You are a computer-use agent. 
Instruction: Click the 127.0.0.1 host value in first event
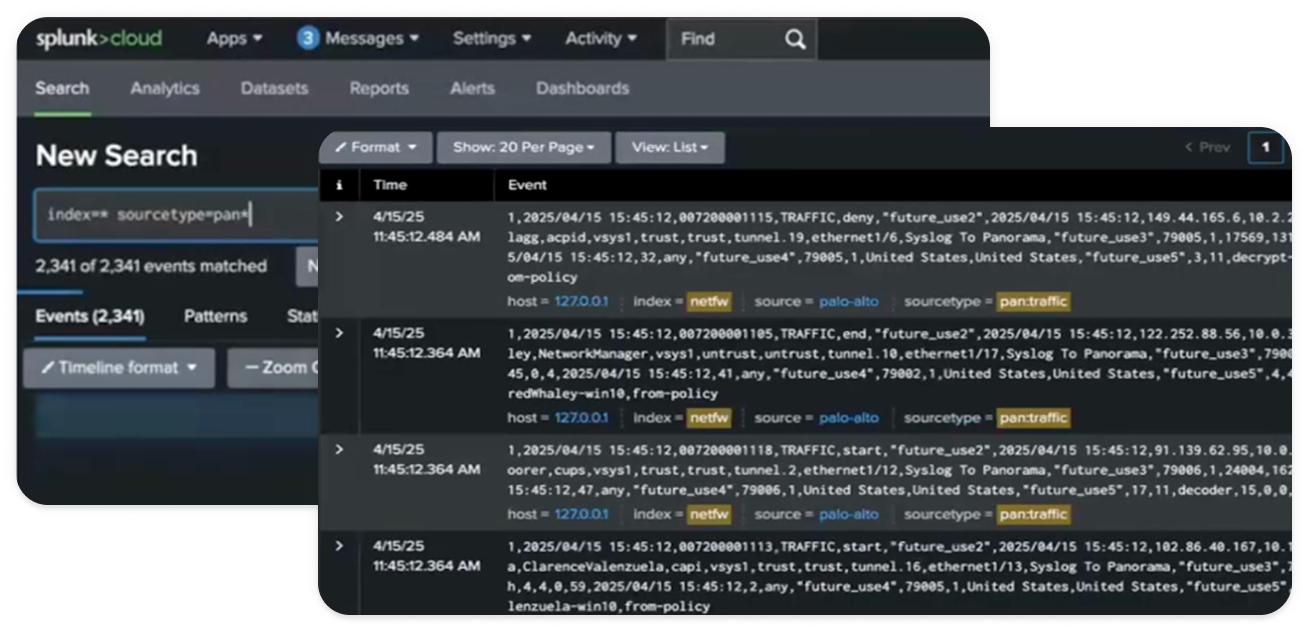[581, 301]
